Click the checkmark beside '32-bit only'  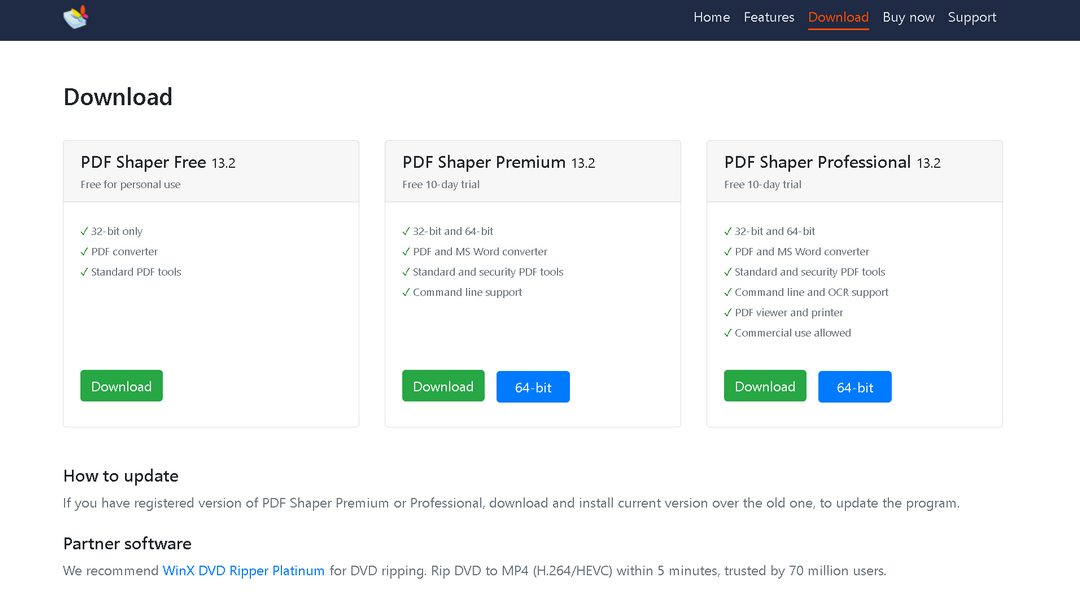[x=84, y=231]
